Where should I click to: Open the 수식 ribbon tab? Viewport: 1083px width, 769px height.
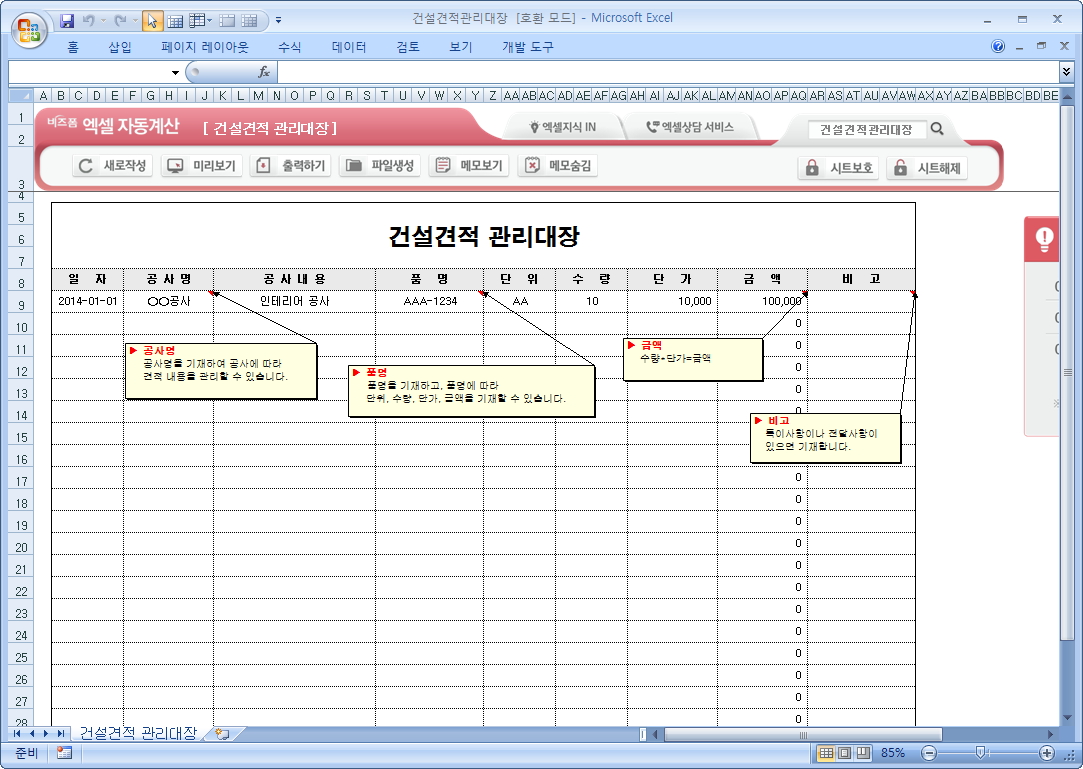(x=289, y=47)
